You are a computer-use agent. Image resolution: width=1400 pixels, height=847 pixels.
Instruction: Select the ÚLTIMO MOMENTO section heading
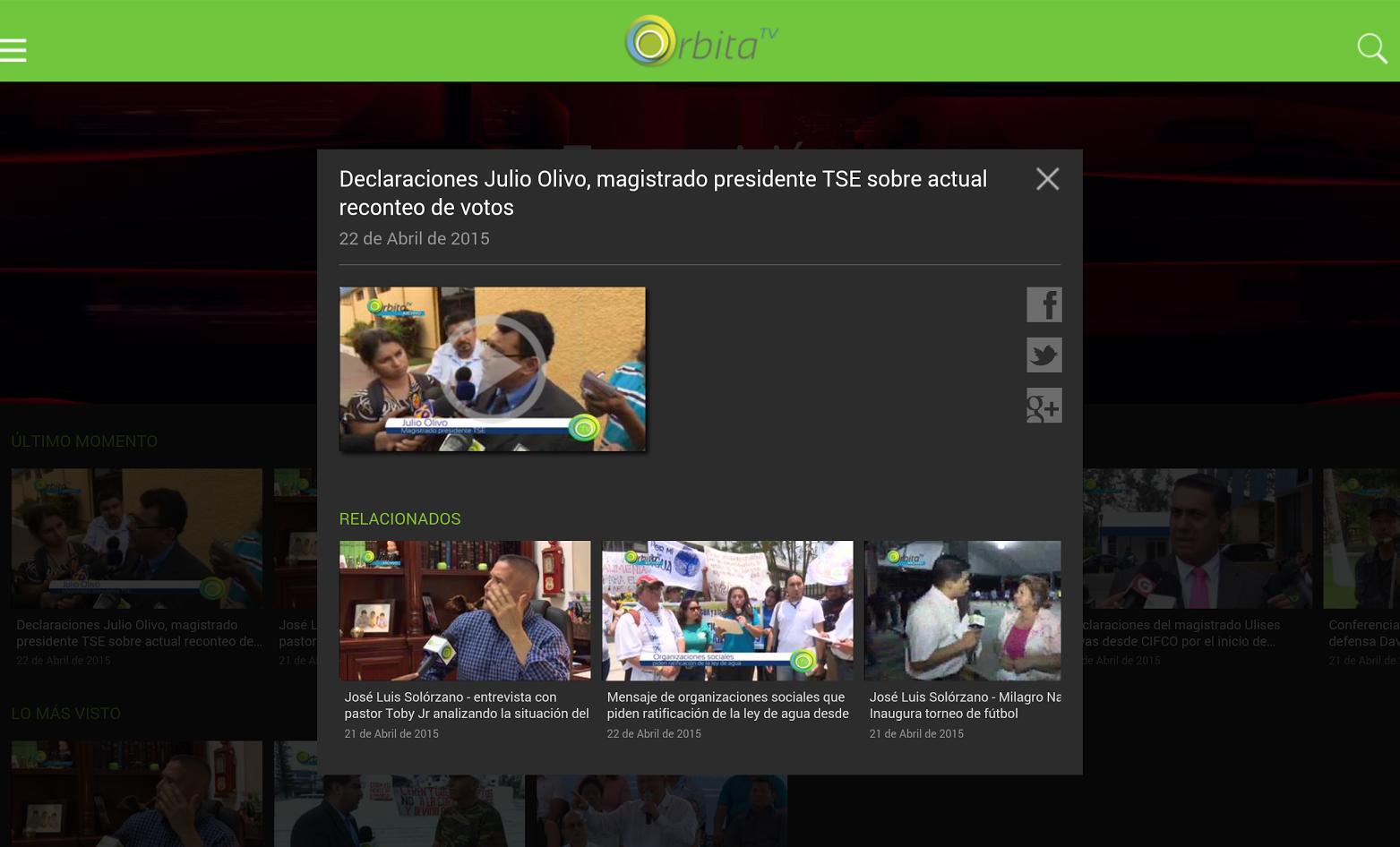coord(84,441)
